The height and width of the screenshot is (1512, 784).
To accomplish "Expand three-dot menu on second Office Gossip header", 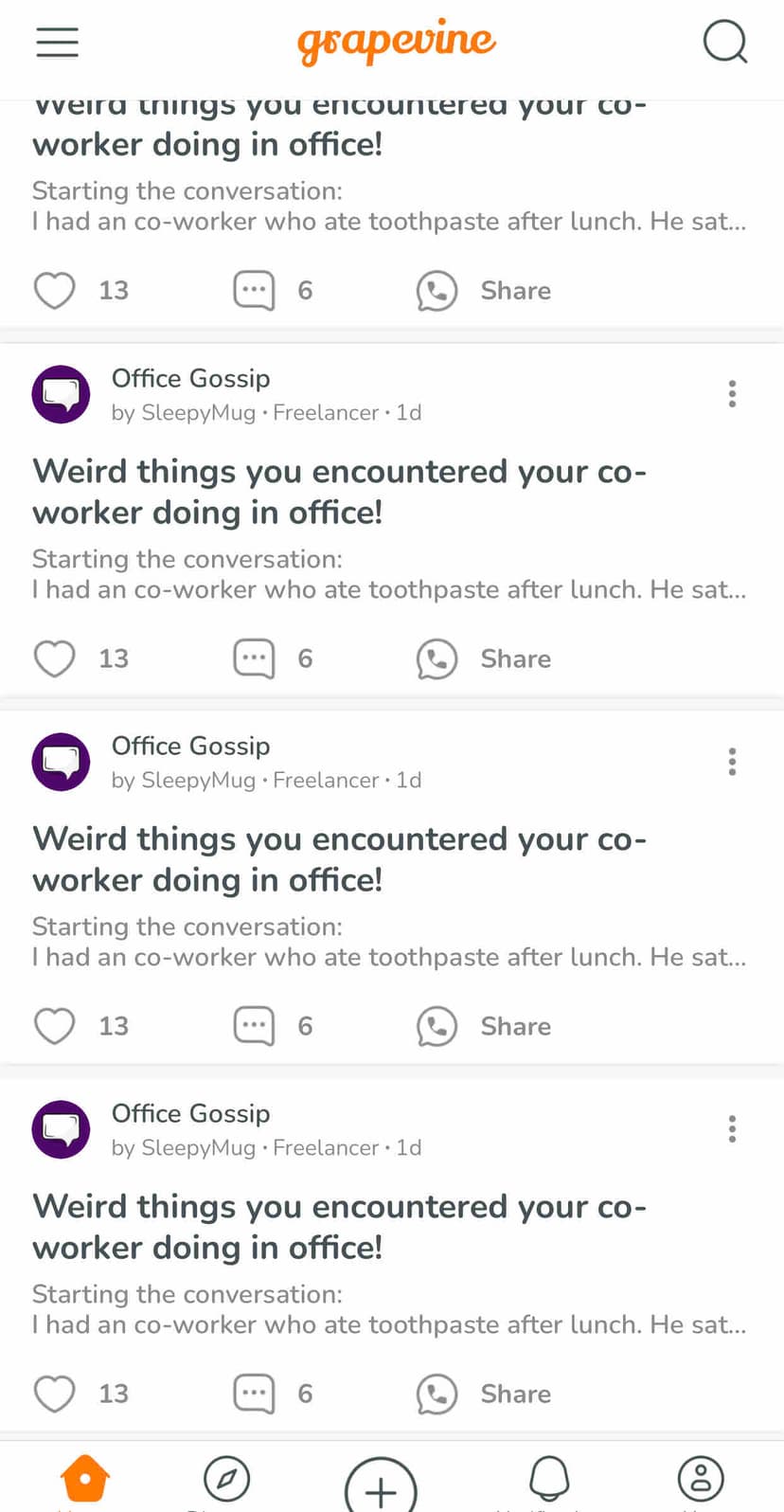I will pyautogui.click(x=732, y=762).
